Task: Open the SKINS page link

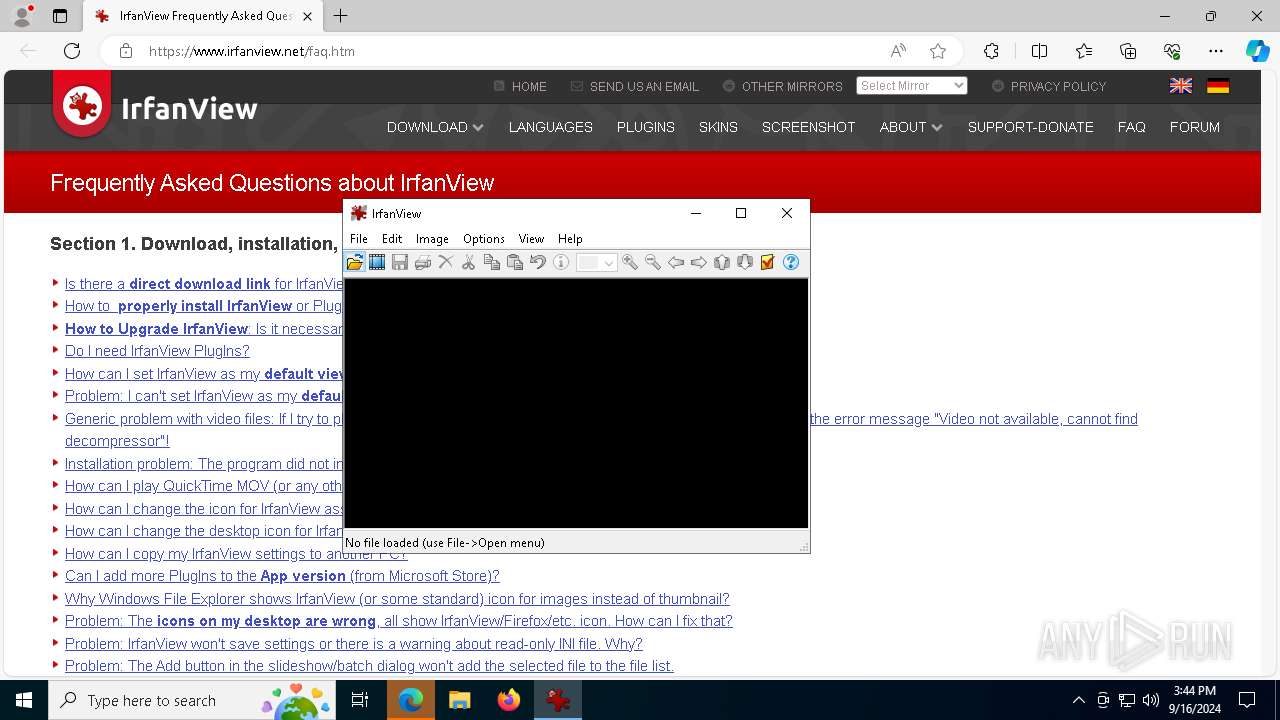Action: (x=718, y=127)
